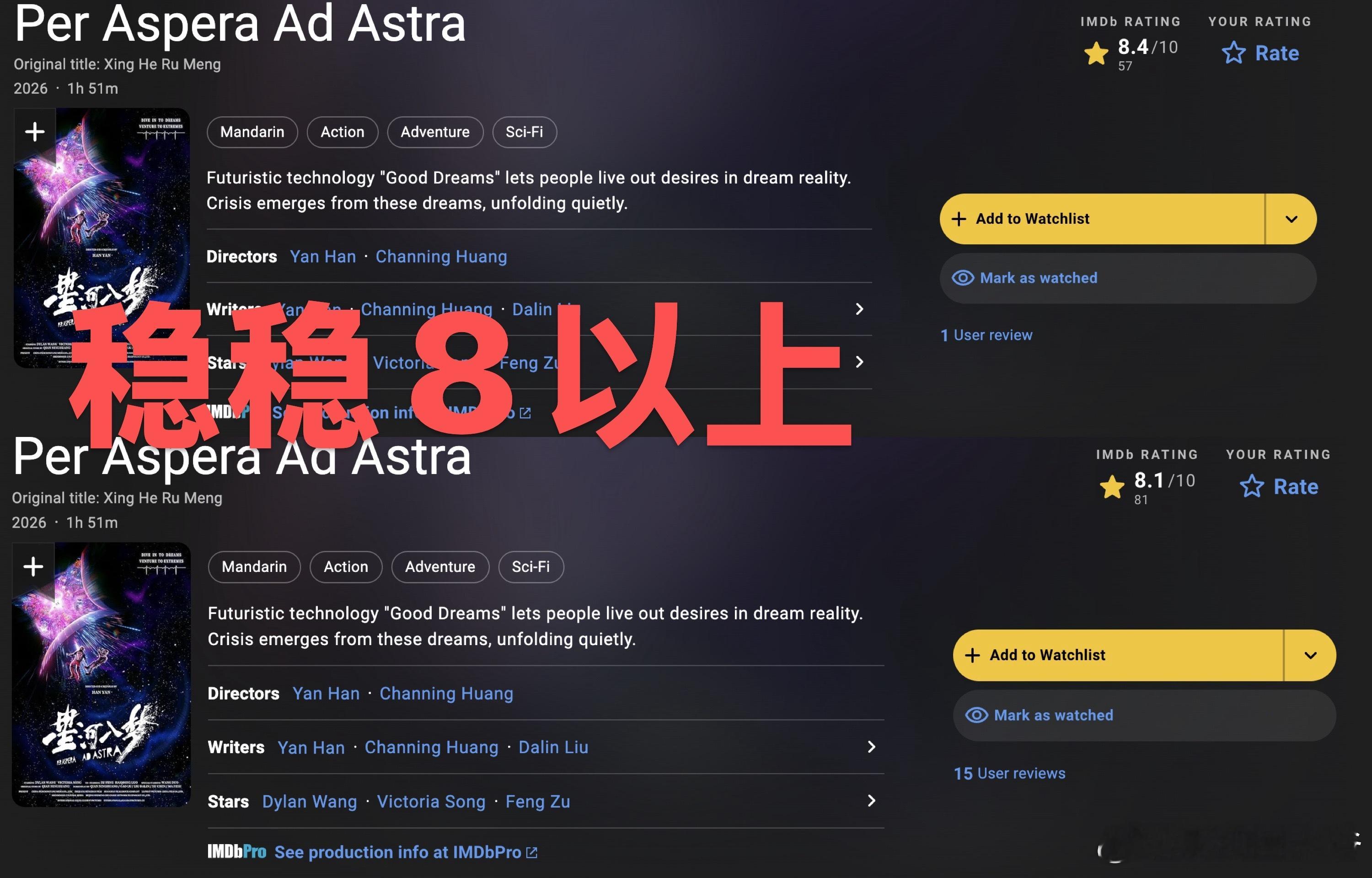1372x878 pixels.
Task: Click the gold star beside the 8.1/10 rating
Action: tap(1112, 487)
